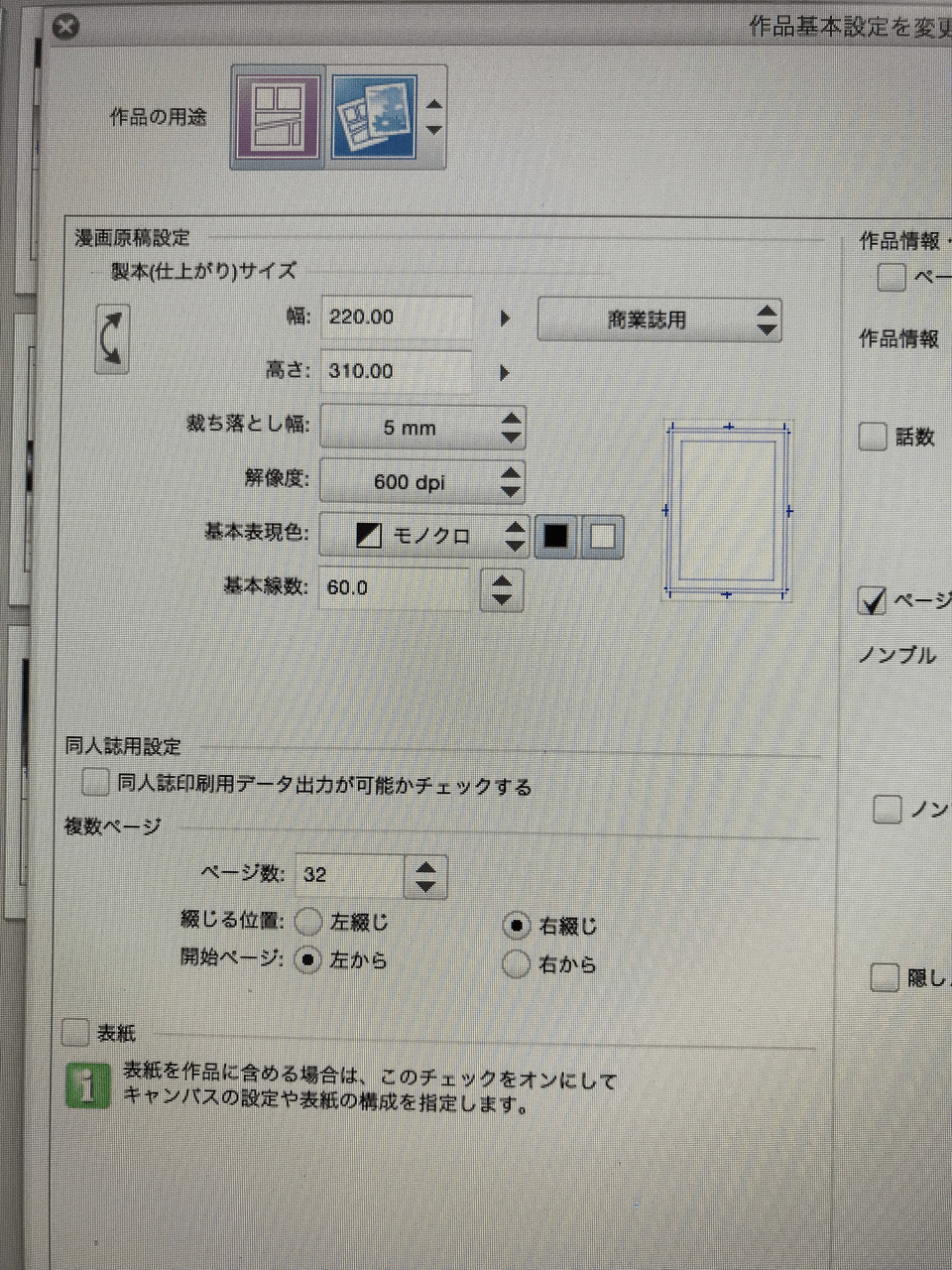The width and height of the screenshot is (952, 1270).
Task: Toggle the white drawing color swatch
Action: [x=602, y=537]
